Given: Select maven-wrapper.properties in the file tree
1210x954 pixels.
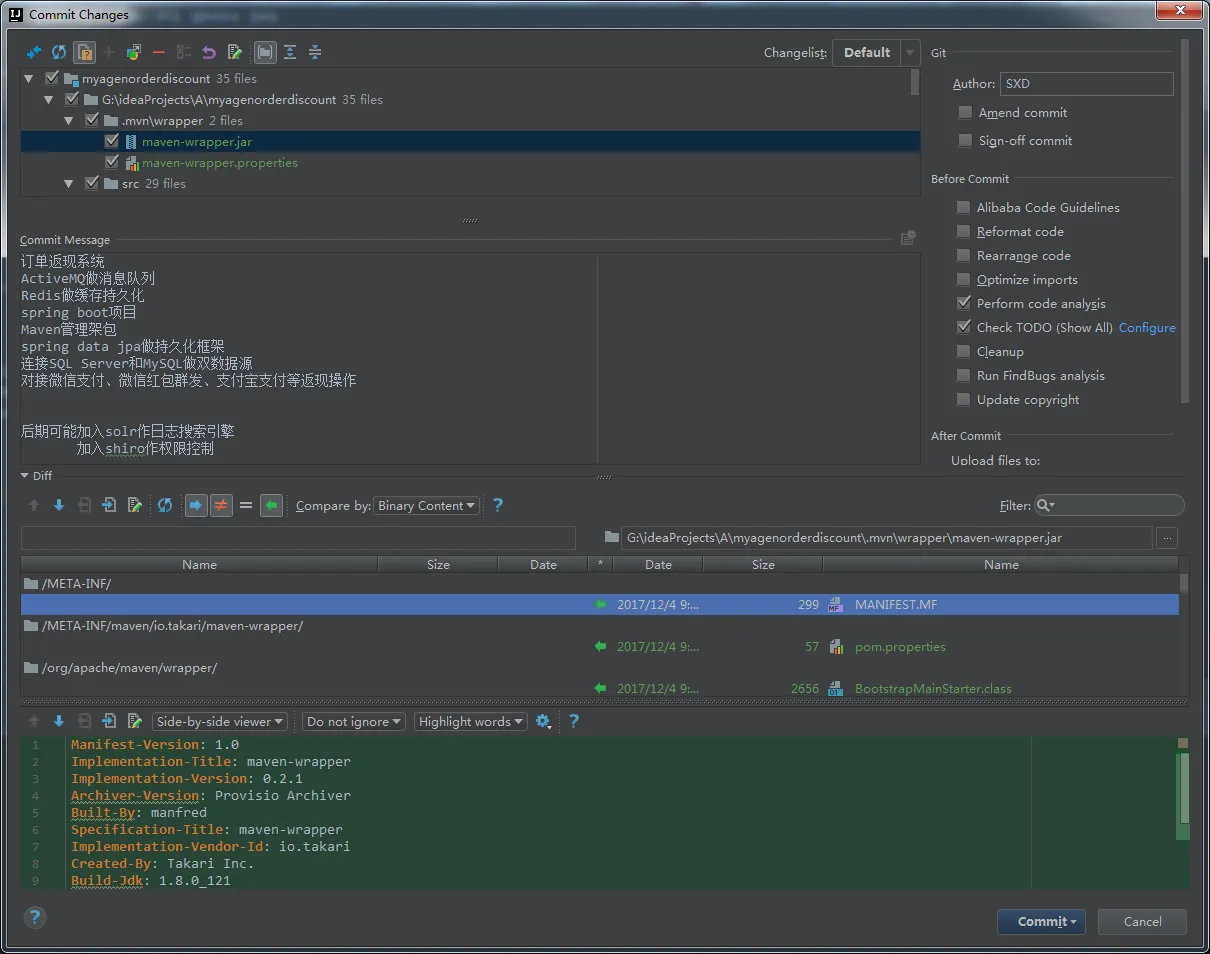Looking at the screenshot, I should click(x=219, y=163).
